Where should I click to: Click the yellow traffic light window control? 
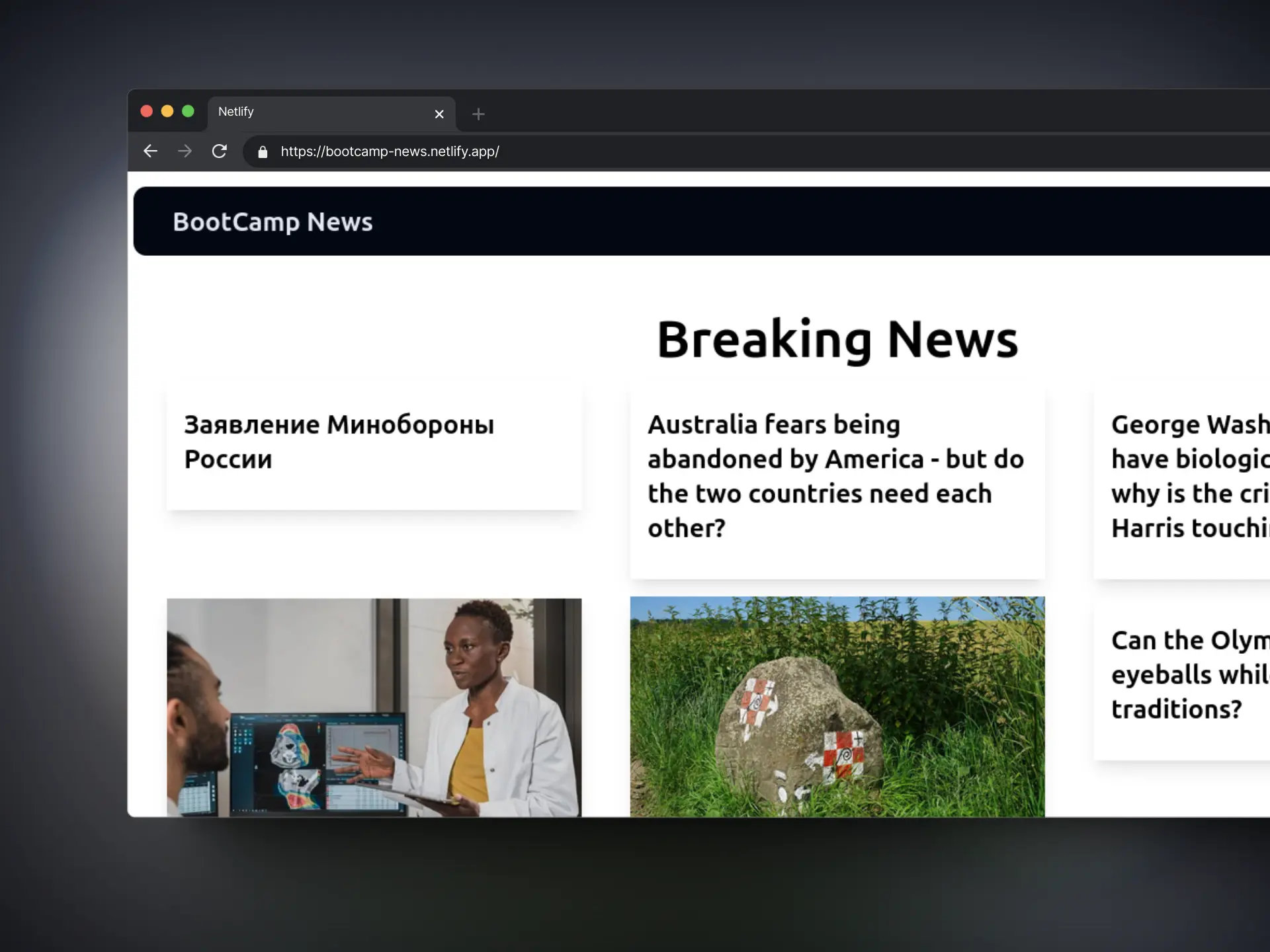(x=167, y=111)
